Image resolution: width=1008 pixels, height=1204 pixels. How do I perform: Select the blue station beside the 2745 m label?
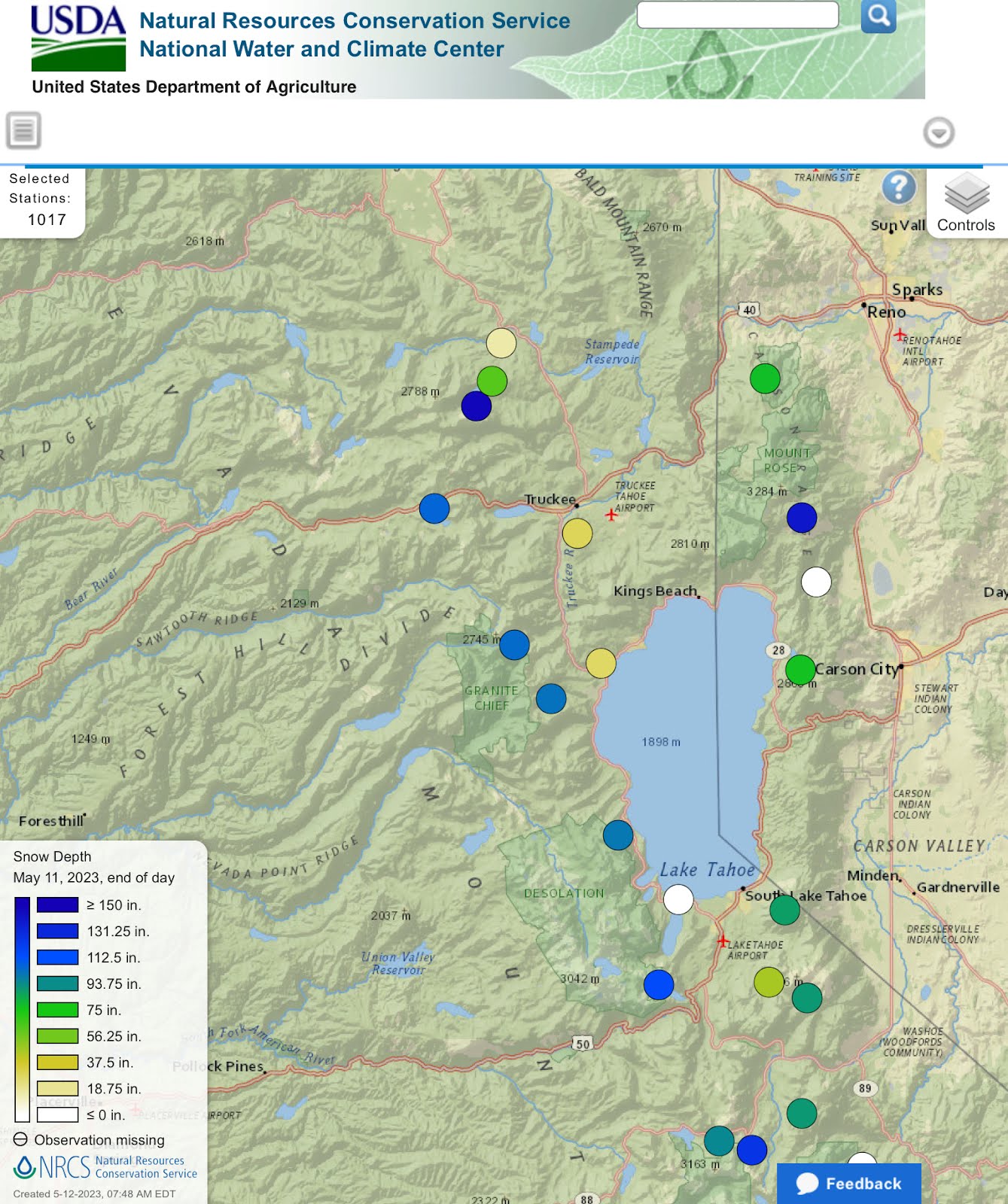514,645
